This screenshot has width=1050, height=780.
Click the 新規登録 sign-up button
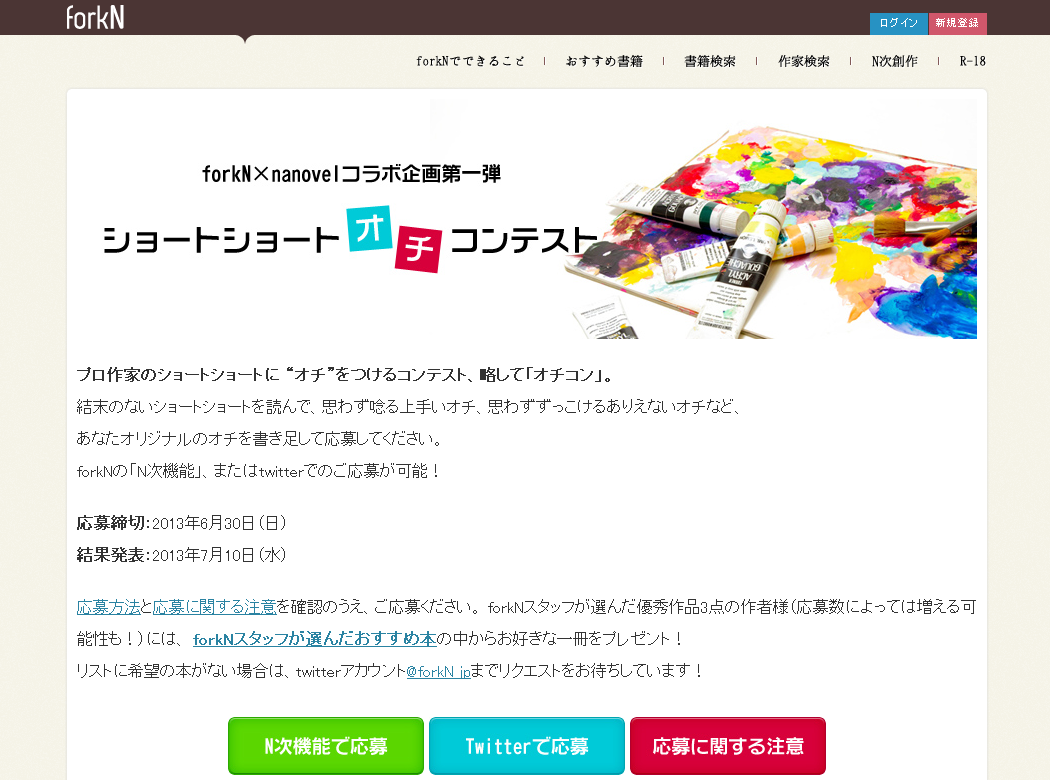click(957, 23)
